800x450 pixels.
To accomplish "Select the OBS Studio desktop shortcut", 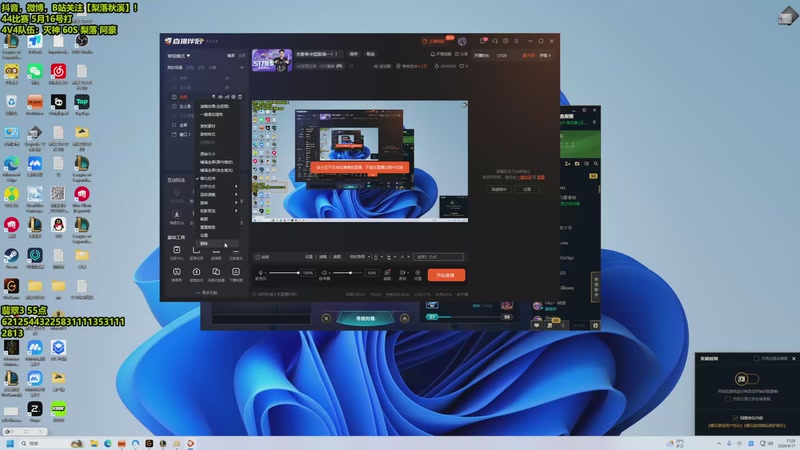I will [82, 41].
